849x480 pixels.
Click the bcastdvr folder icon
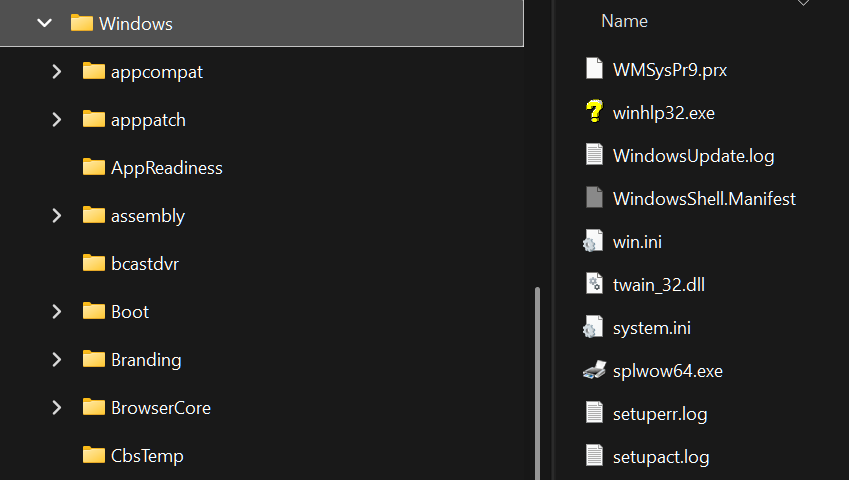[94, 263]
